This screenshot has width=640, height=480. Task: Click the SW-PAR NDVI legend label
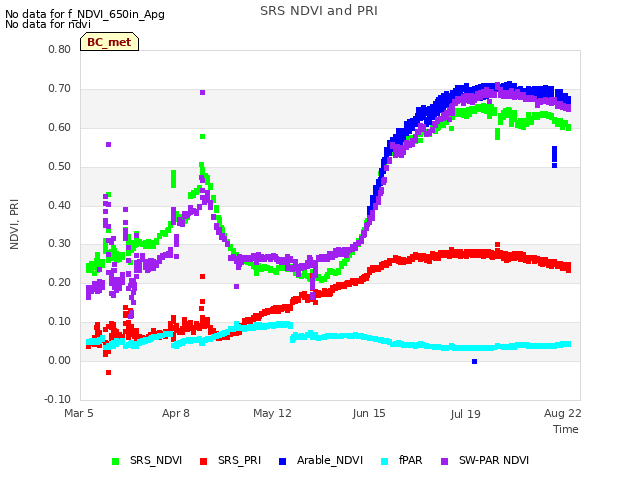coord(494,460)
